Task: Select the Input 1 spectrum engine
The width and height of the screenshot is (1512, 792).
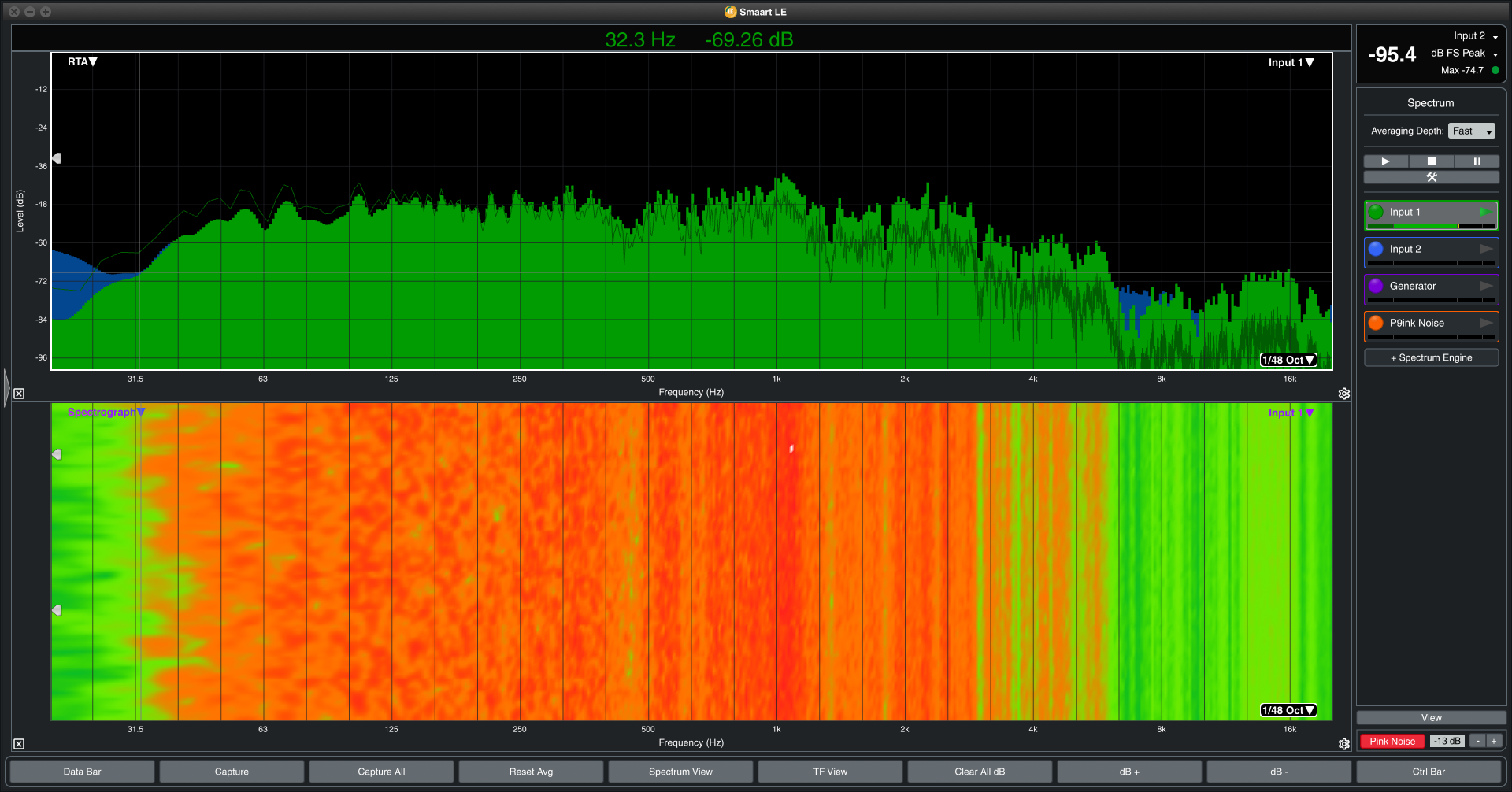Action: tap(1431, 215)
